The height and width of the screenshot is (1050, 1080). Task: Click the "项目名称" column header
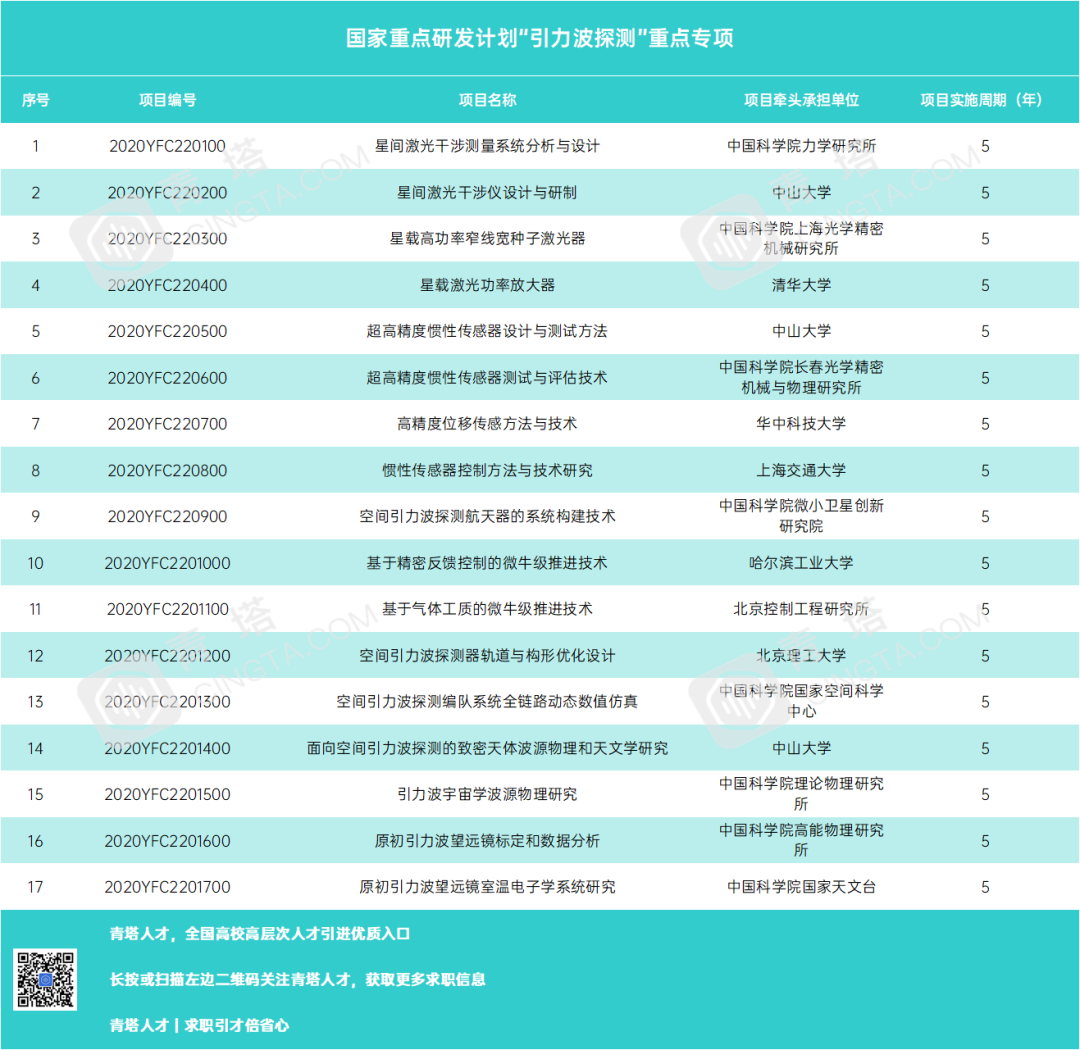[x=487, y=100]
